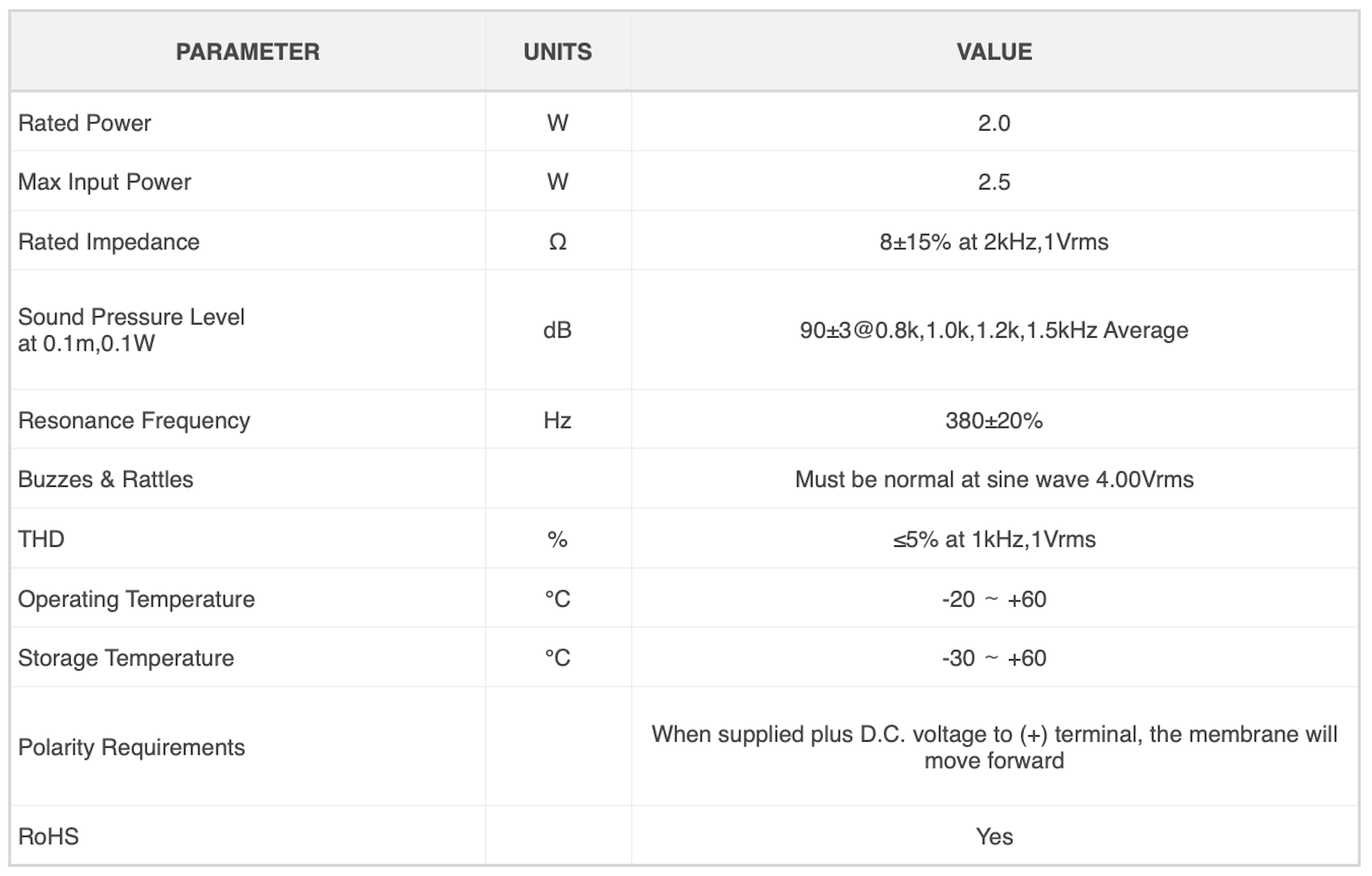Select the Rated Power row label
The width and height of the screenshot is (1372, 876).
coord(84,123)
